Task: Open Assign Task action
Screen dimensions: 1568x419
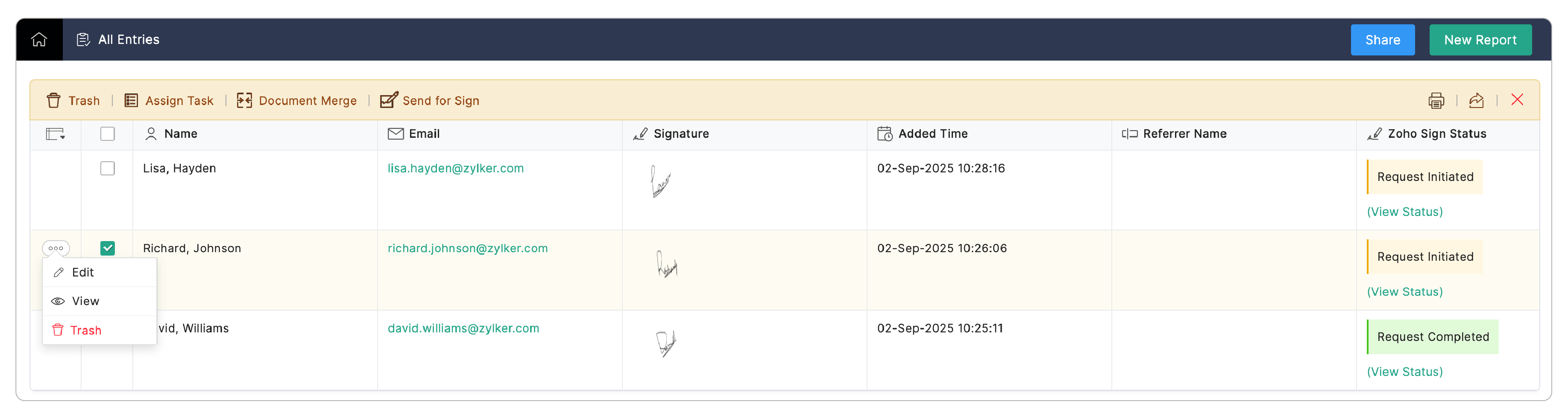Action: click(x=169, y=100)
